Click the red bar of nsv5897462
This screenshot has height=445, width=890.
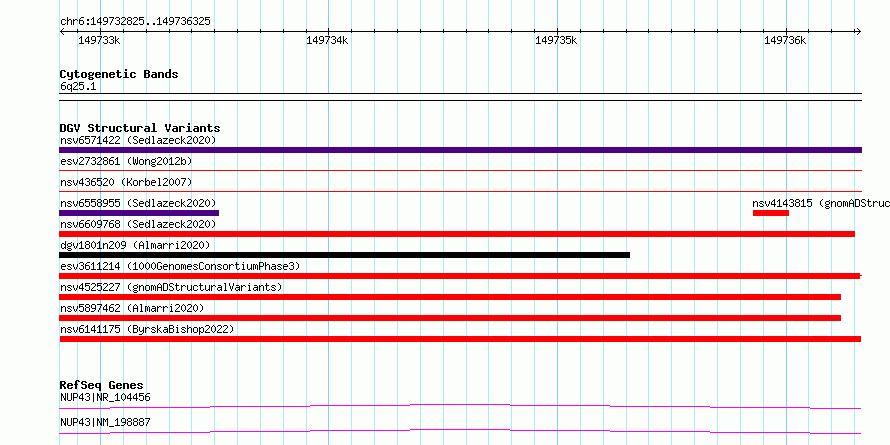point(450,318)
